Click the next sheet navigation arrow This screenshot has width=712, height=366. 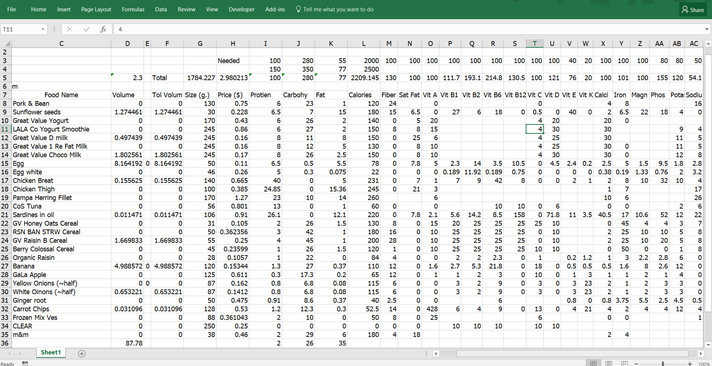pyautogui.click(x=20, y=353)
